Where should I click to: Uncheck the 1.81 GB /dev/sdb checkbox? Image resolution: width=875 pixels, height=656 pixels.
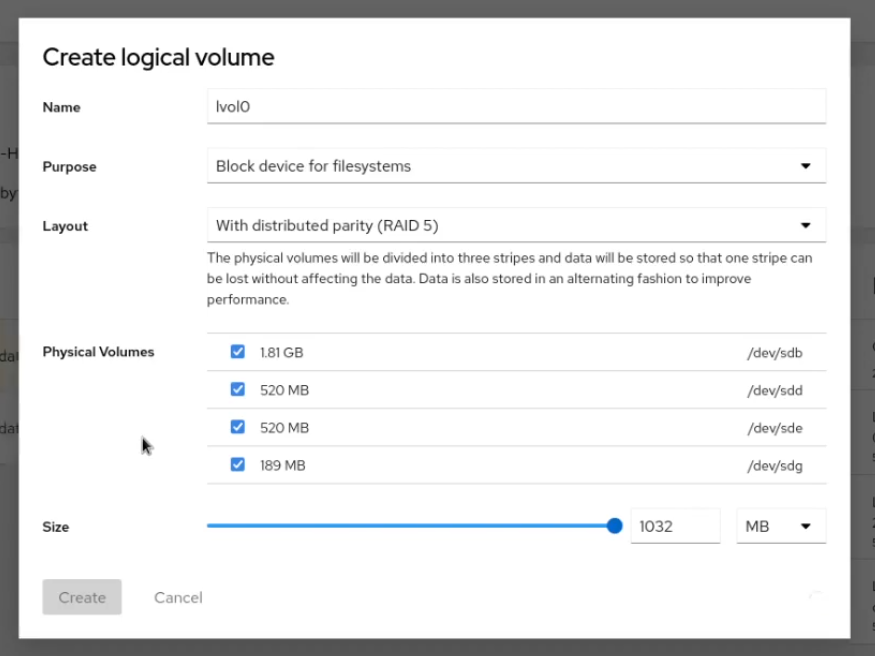[238, 352]
